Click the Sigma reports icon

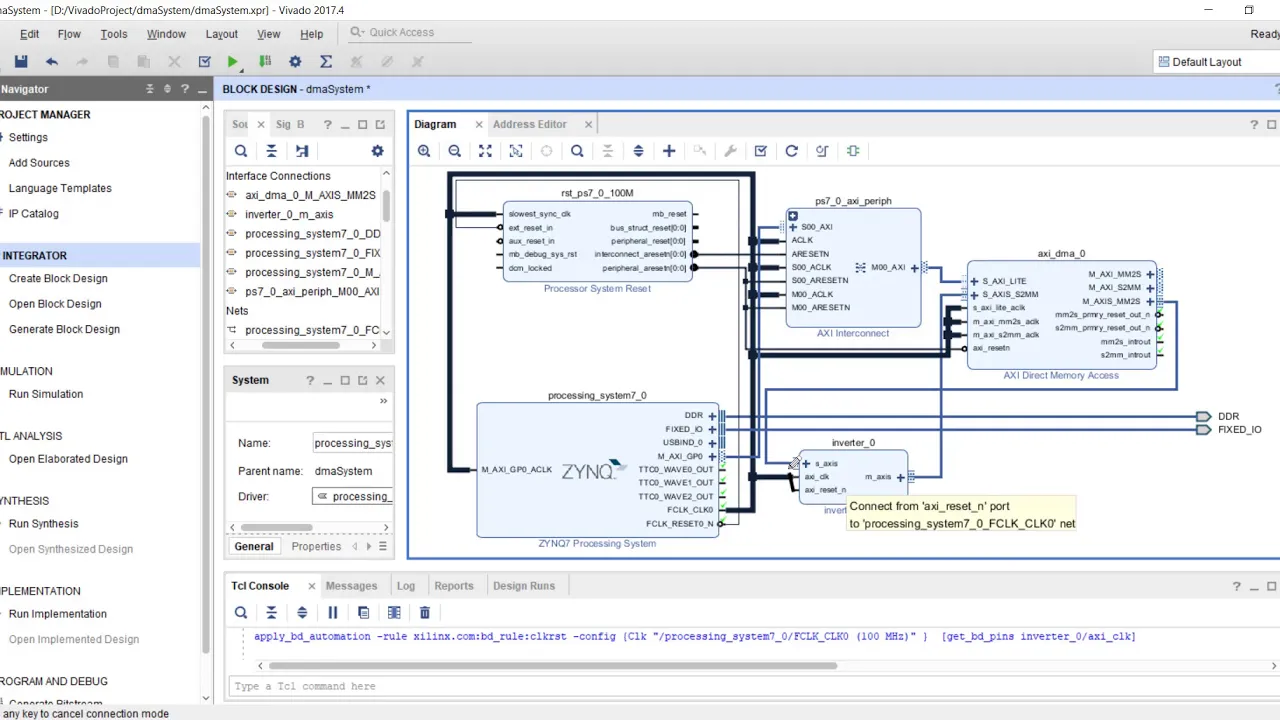(326, 62)
